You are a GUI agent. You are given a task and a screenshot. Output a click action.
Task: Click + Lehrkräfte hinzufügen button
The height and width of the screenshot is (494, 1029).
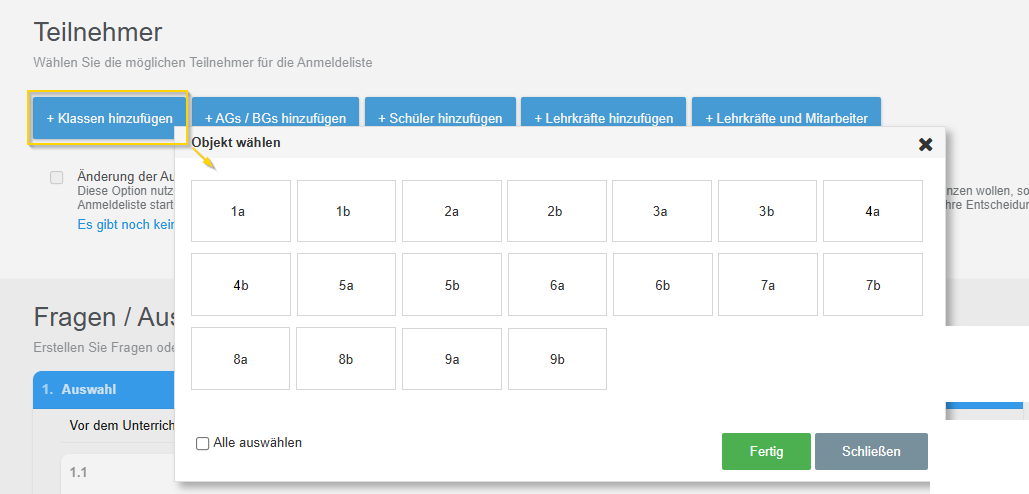[603, 118]
